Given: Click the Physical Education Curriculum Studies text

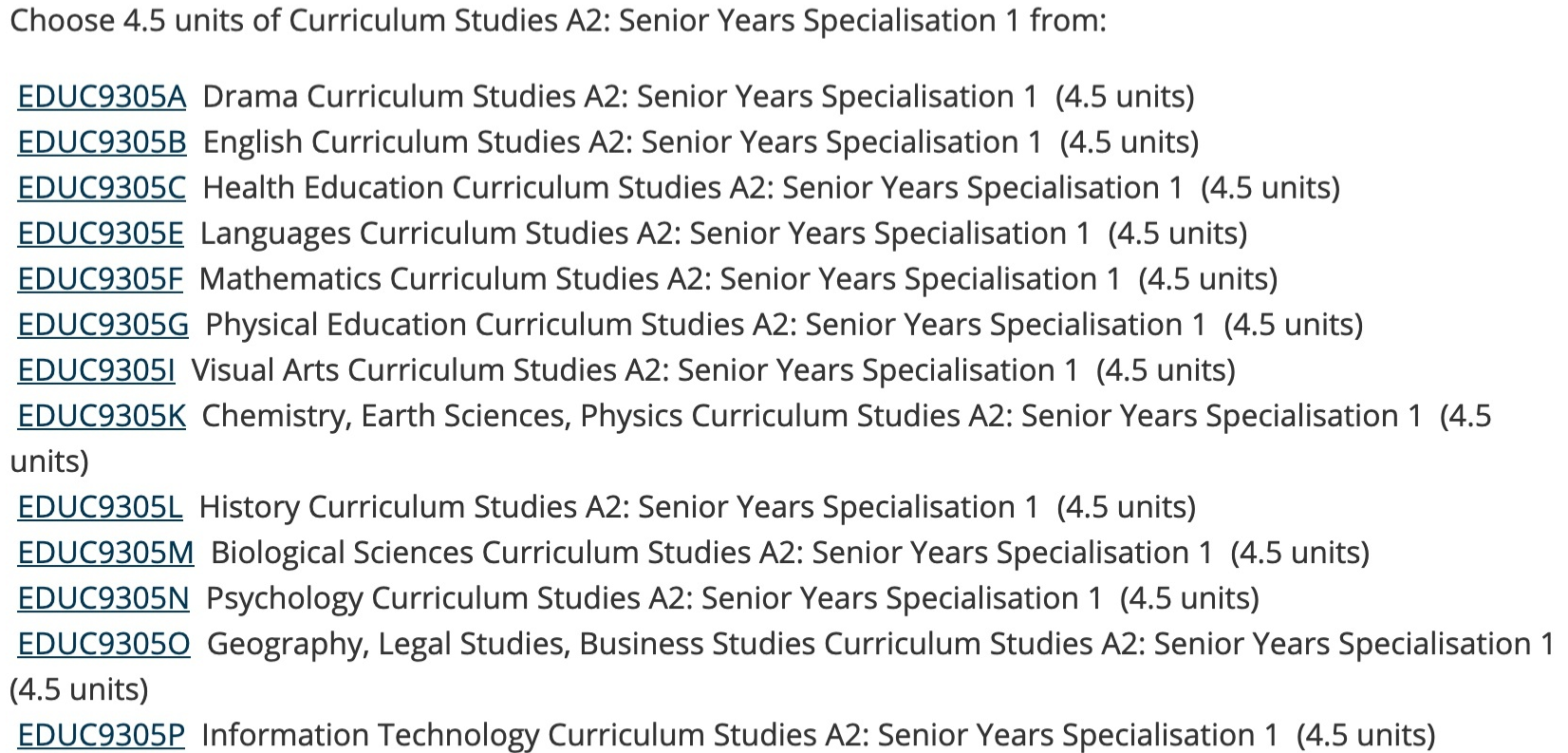Looking at the screenshot, I should pyautogui.click(x=705, y=325).
